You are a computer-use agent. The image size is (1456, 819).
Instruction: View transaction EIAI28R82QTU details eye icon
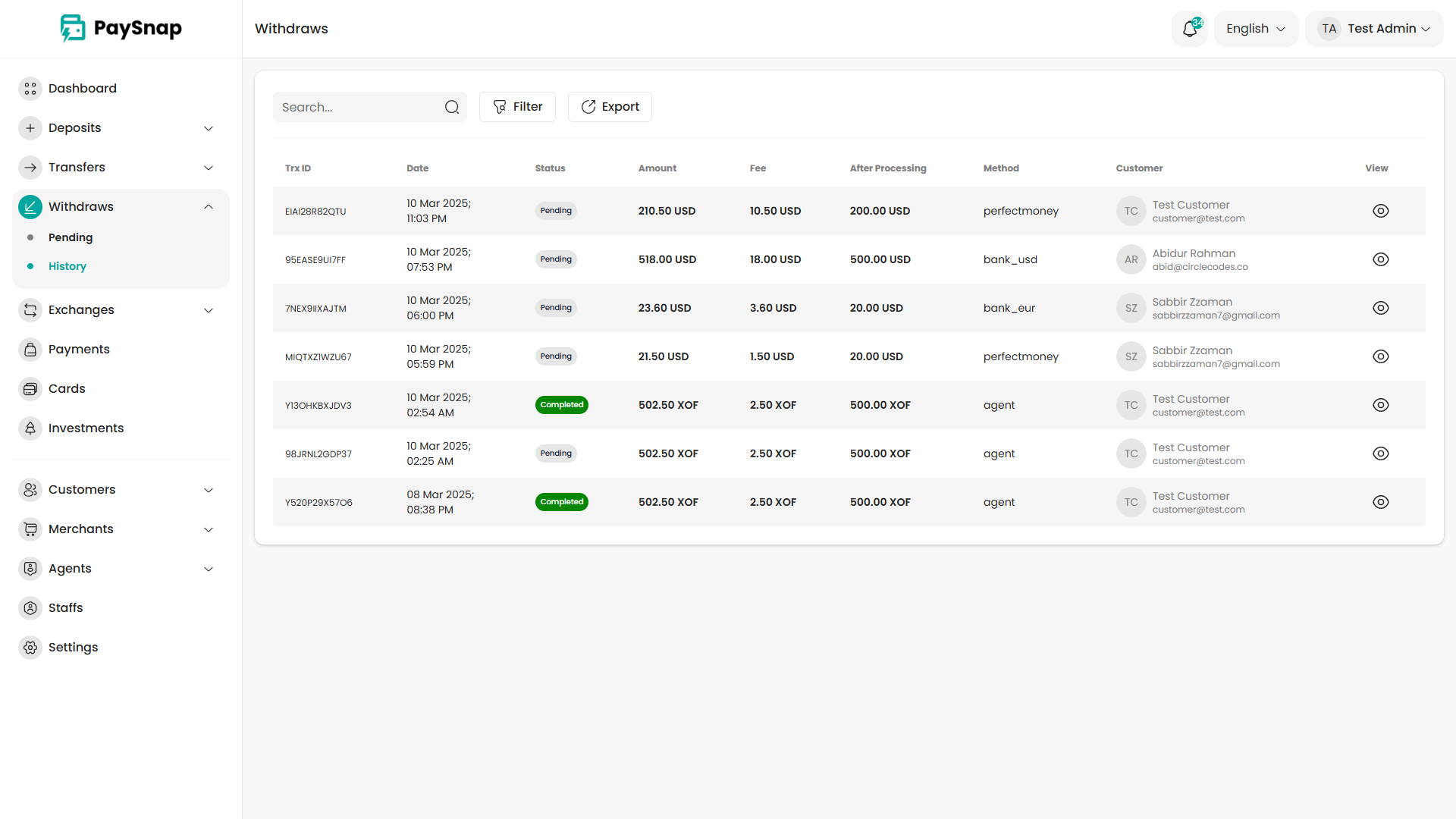1380,211
